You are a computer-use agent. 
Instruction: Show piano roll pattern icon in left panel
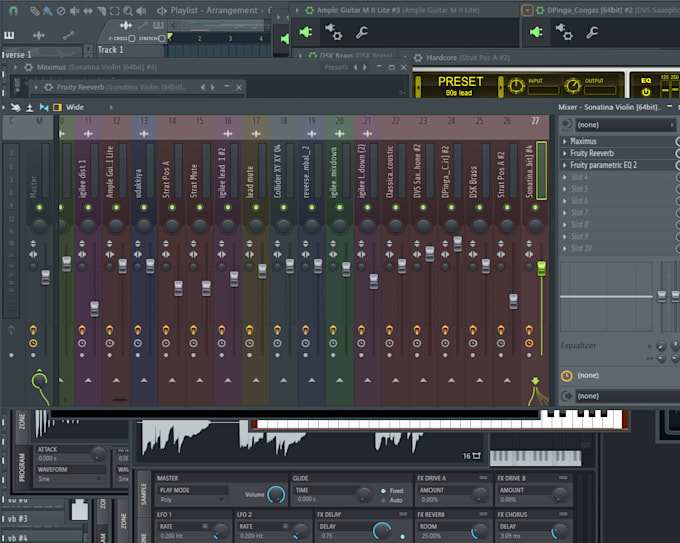[9, 35]
